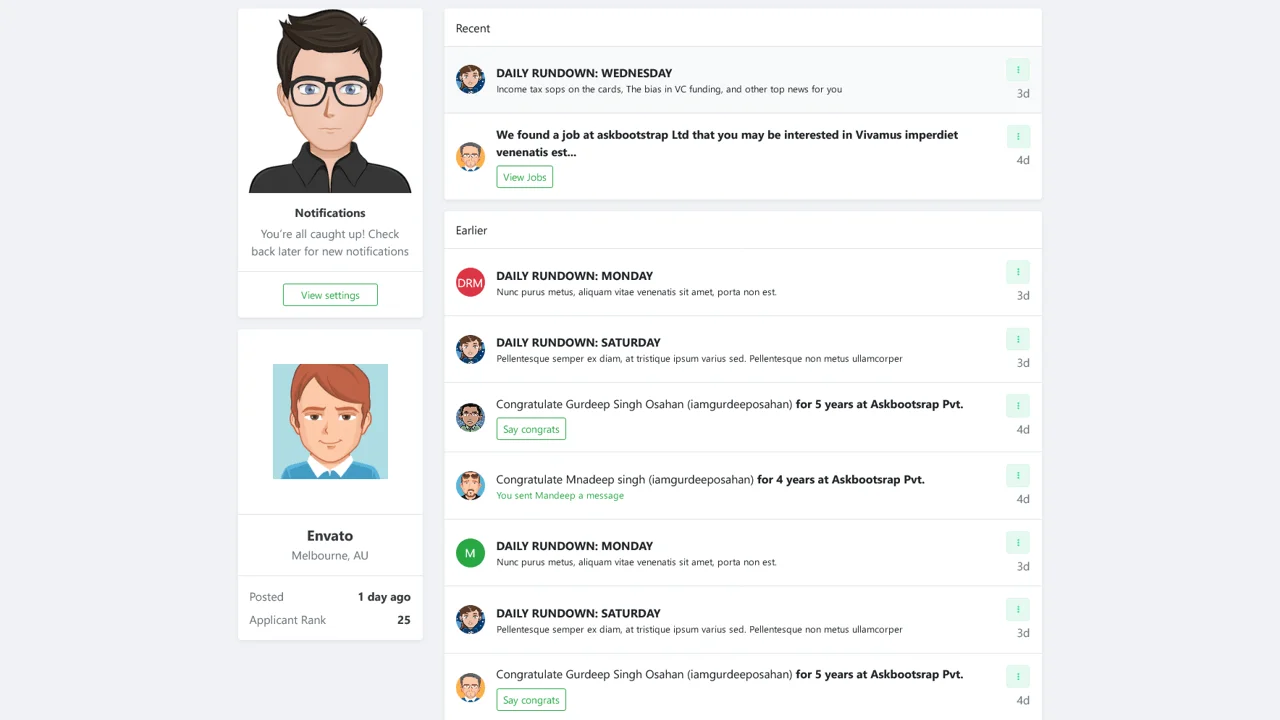Click the askbootstrap Ltd job notification avatar
1280x720 pixels.
click(x=470, y=156)
